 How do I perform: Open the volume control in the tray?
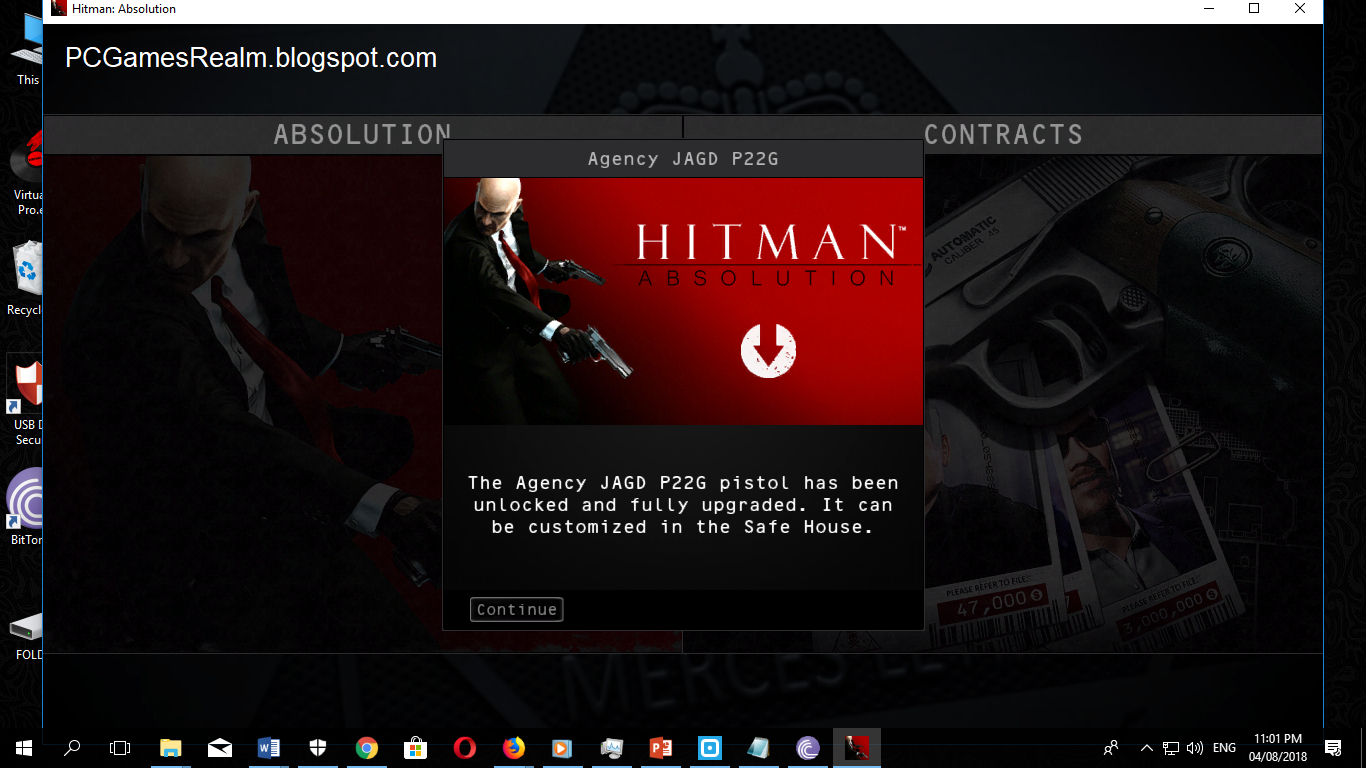click(1195, 747)
